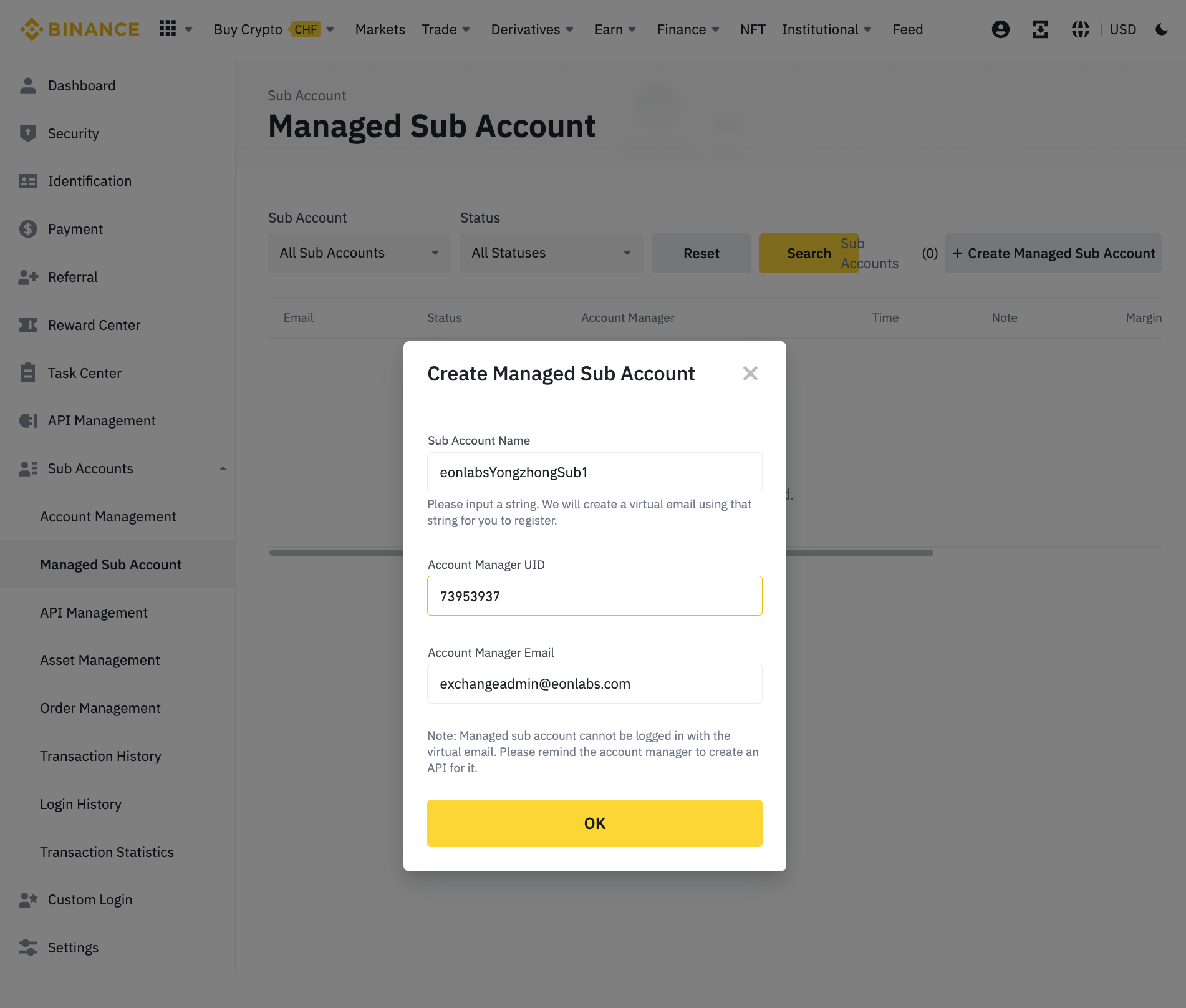Image resolution: width=1186 pixels, height=1008 pixels.
Task: Open the Markets page
Action: click(380, 29)
